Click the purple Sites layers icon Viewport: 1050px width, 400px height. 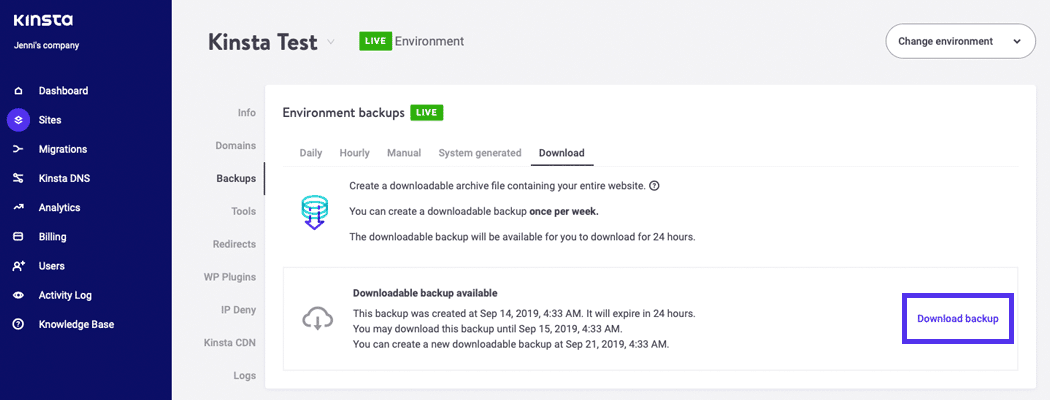[18, 120]
